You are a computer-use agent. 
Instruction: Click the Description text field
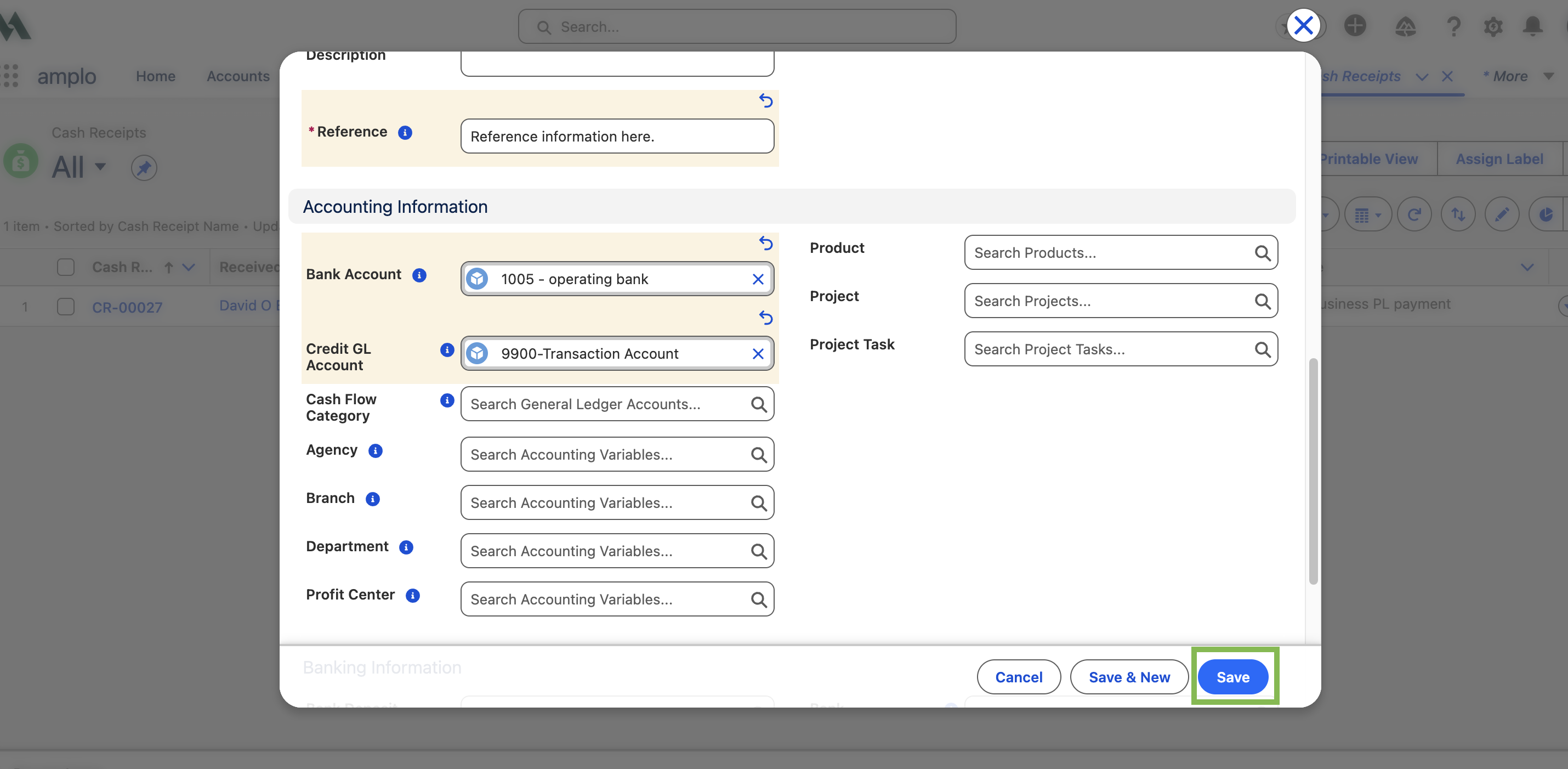617,63
